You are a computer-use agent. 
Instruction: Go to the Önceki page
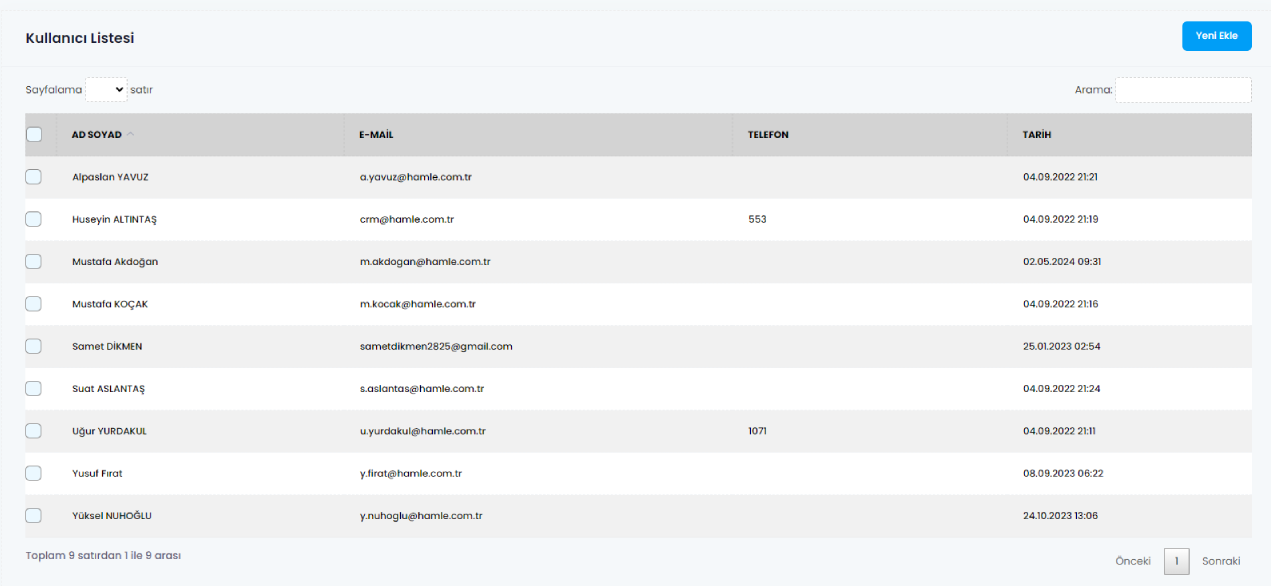click(1133, 561)
